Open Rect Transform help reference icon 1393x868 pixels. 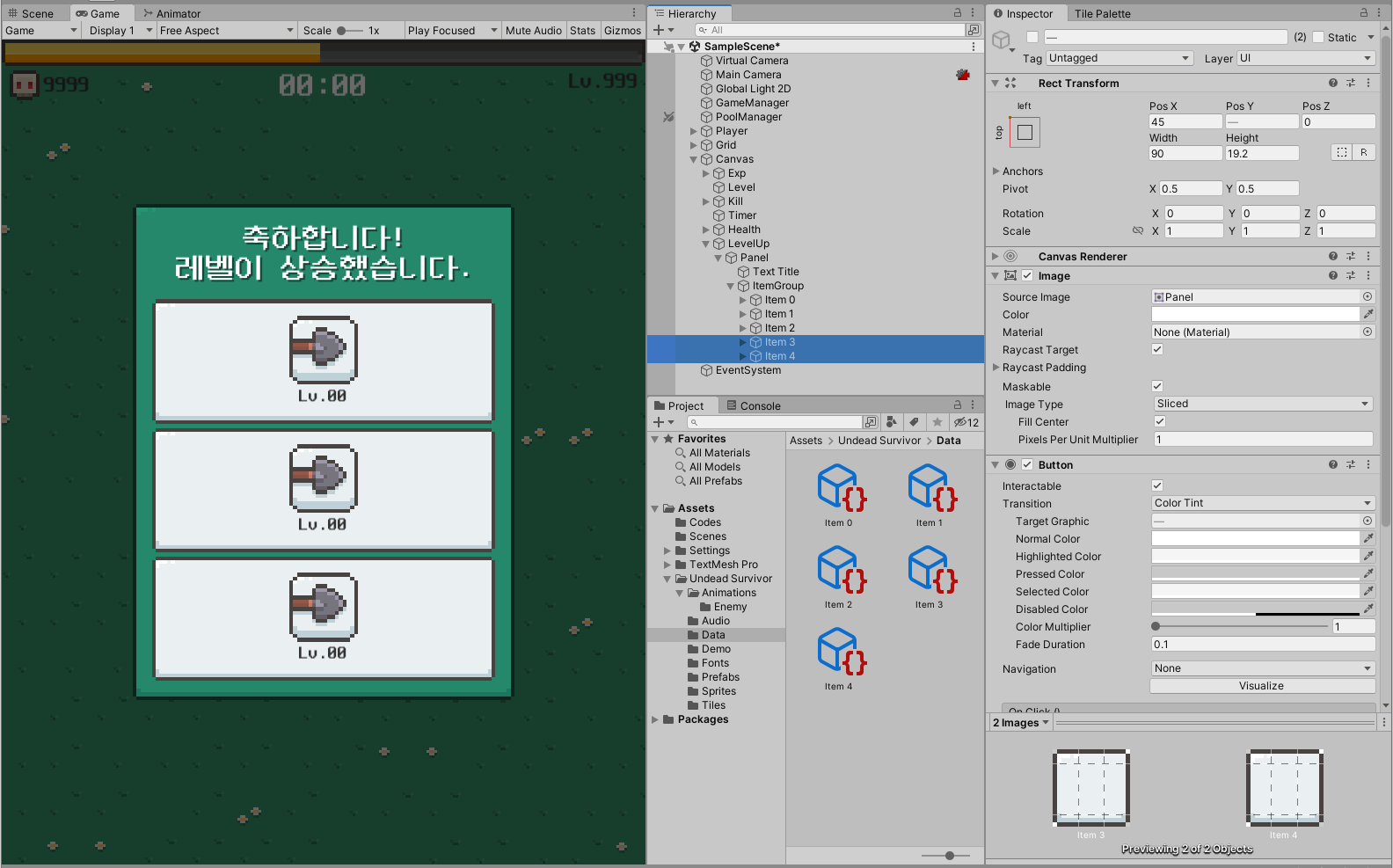(1333, 83)
